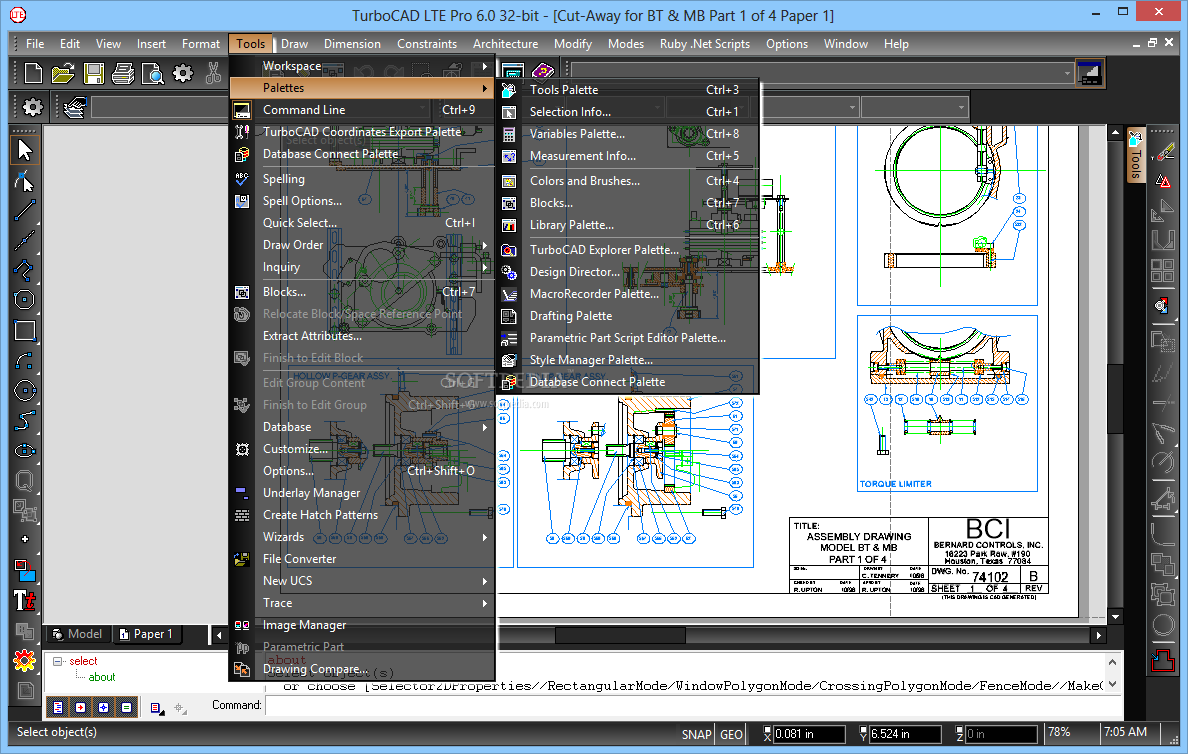
Task: Click the red sun-shaped icon at bottom left
Action: (24, 661)
